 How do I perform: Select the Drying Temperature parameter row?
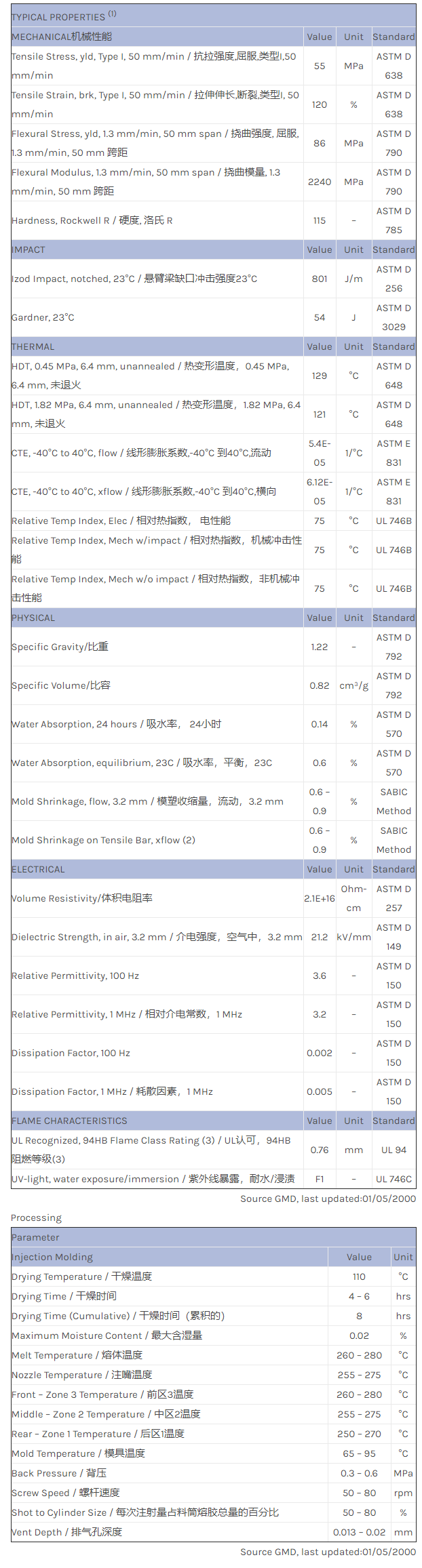click(81, 1276)
